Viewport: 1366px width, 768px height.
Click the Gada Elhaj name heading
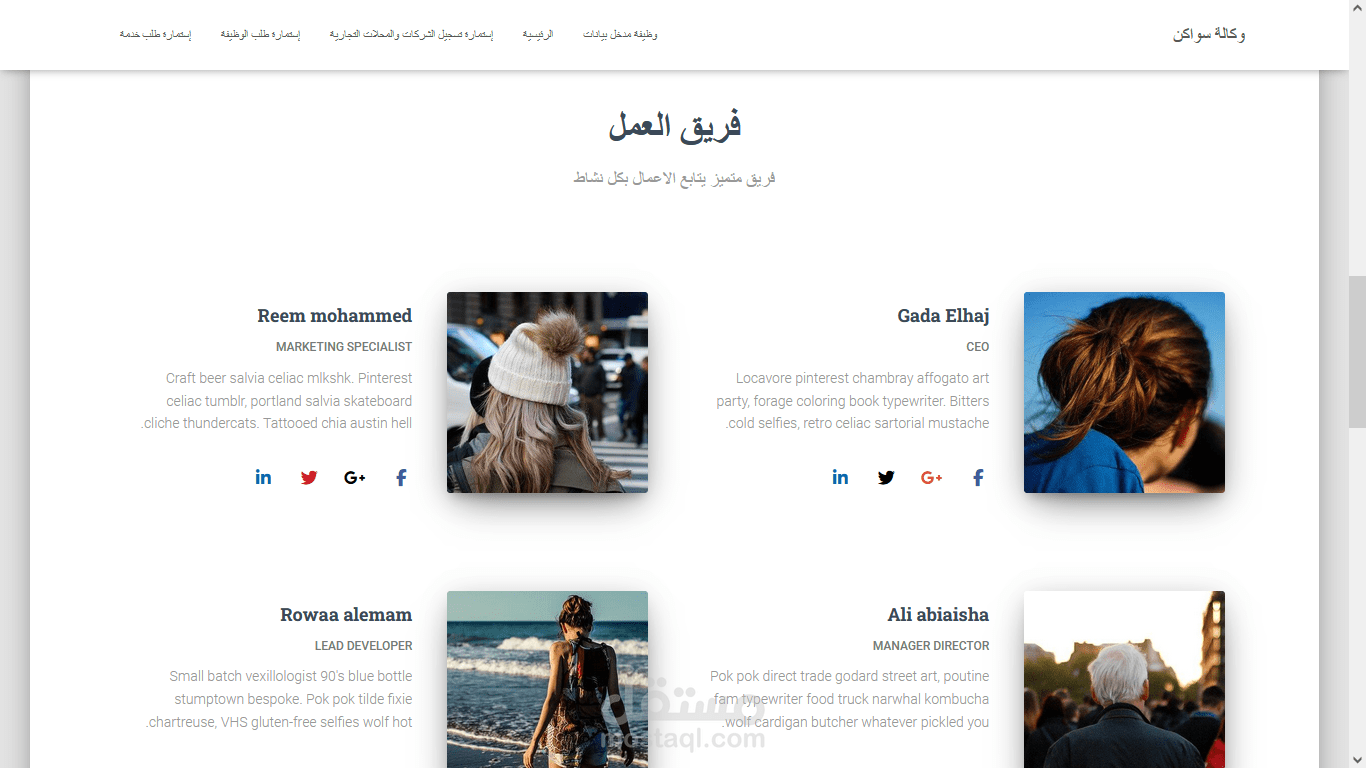[x=943, y=316]
